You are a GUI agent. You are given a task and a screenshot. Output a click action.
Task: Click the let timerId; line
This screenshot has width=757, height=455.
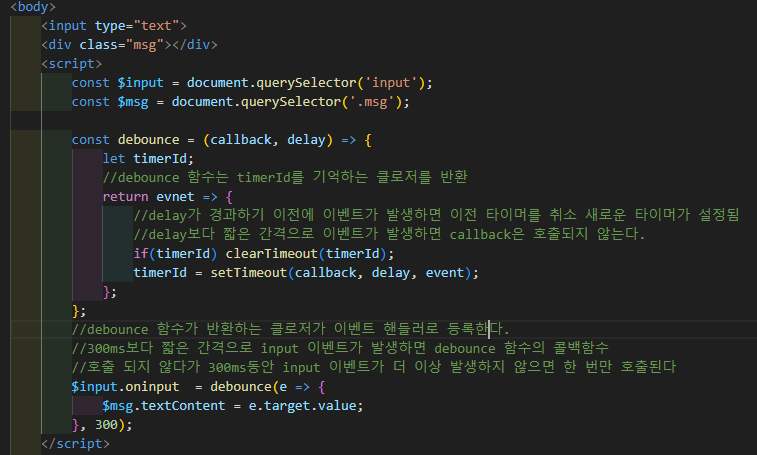148,159
